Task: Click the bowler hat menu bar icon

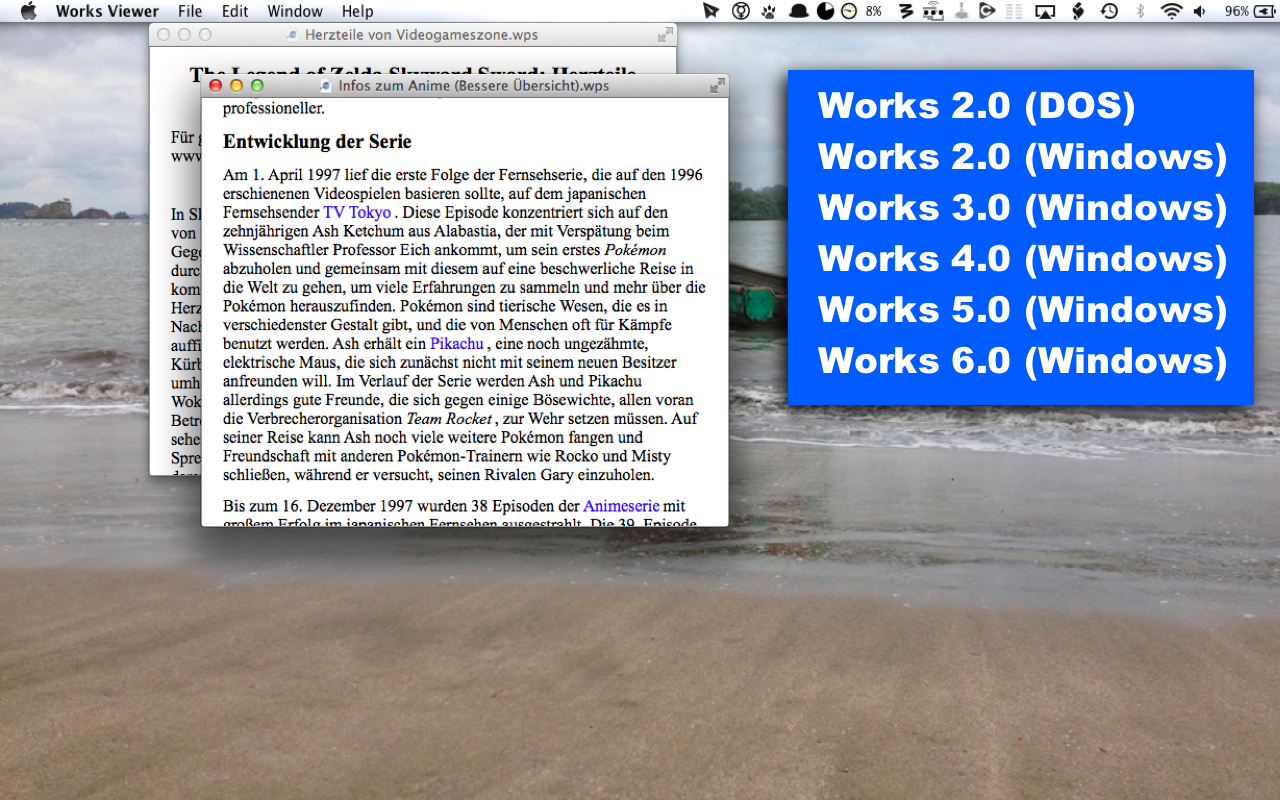Action: coord(798,11)
